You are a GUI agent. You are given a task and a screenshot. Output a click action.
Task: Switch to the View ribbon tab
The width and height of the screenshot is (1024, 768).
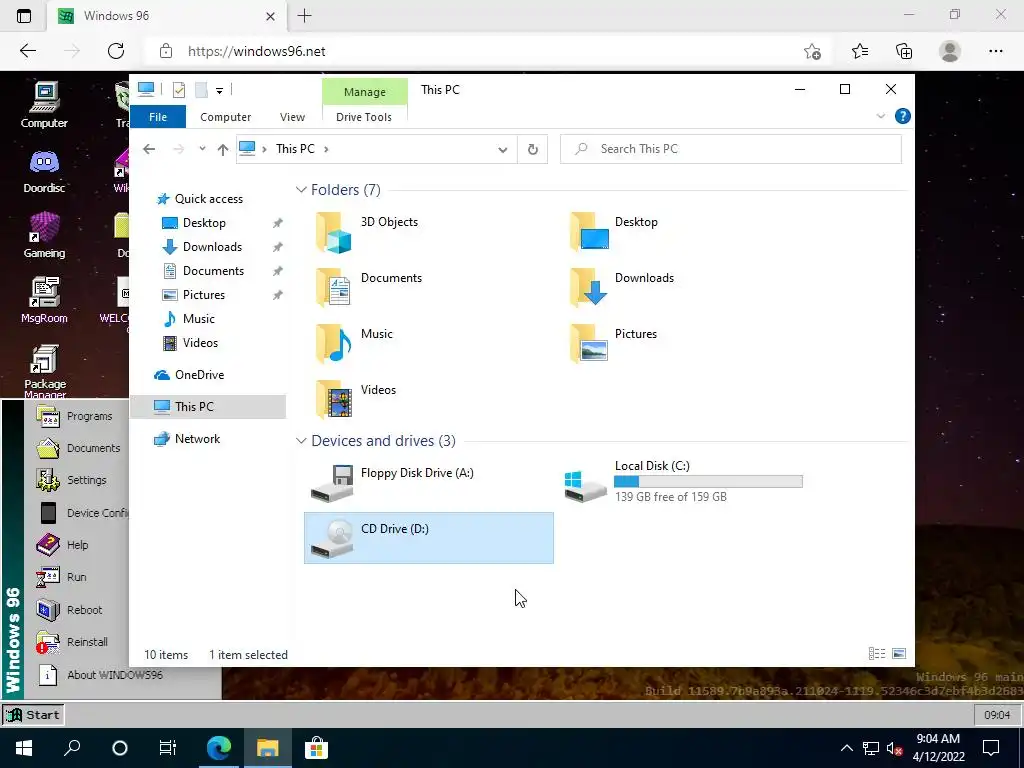click(292, 117)
